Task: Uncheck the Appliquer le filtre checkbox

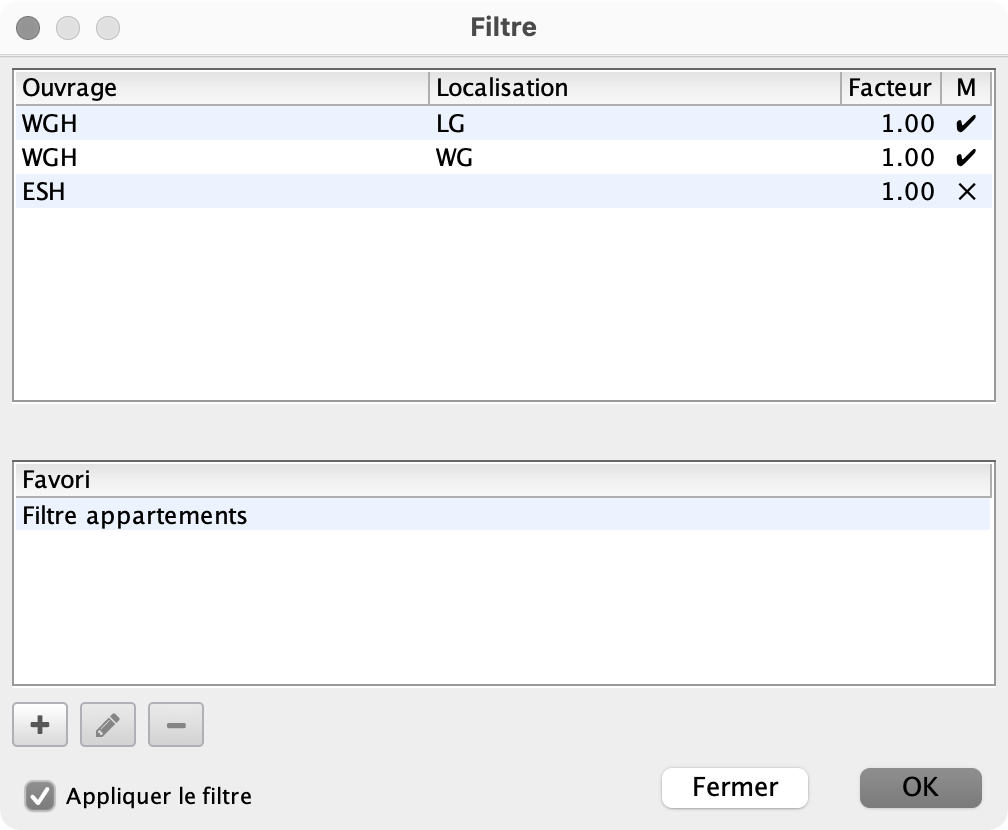Action: click(40, 796)
